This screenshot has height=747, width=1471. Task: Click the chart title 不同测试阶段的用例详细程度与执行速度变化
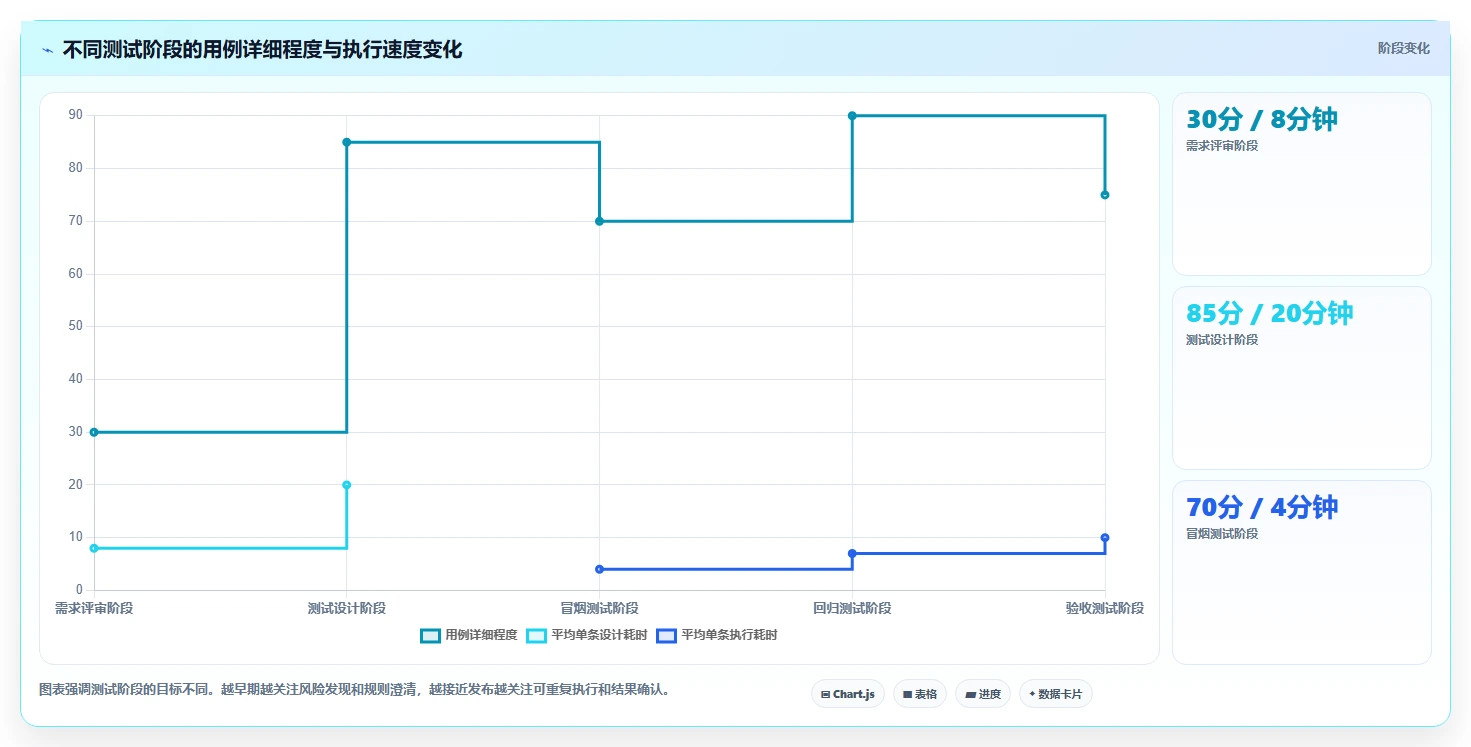[262, 50]
